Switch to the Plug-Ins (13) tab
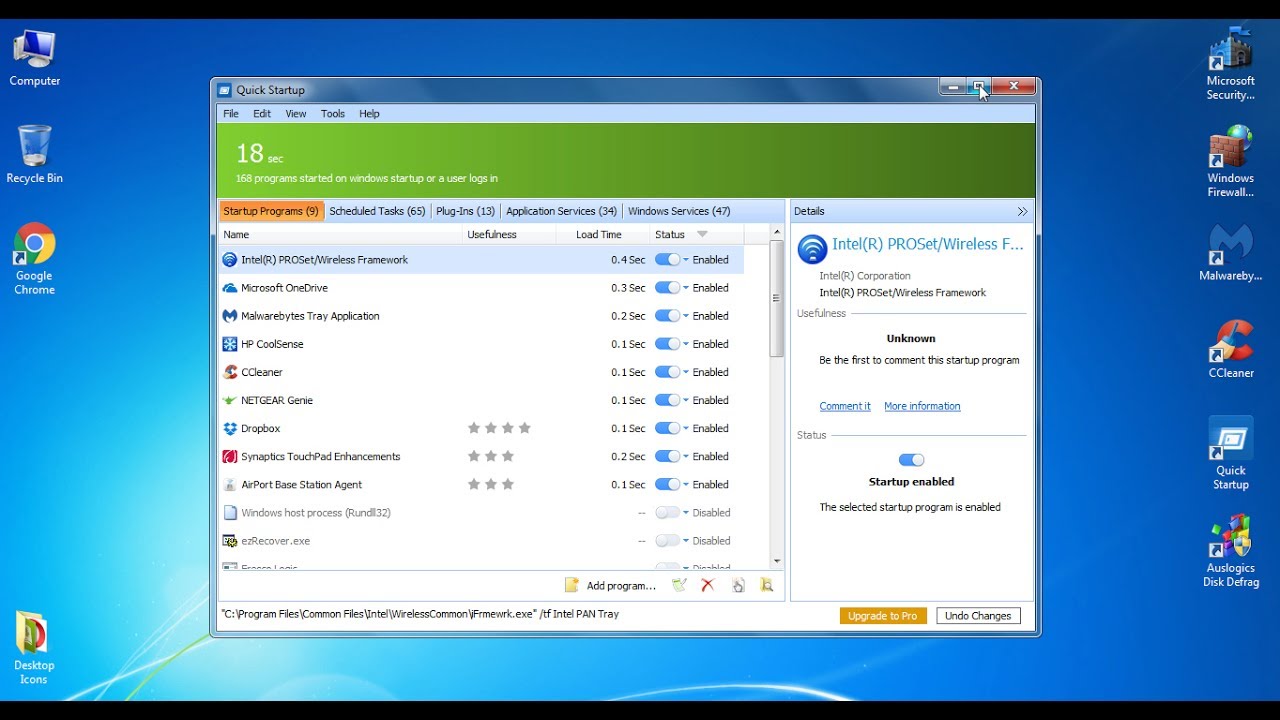 pos(466,211)
